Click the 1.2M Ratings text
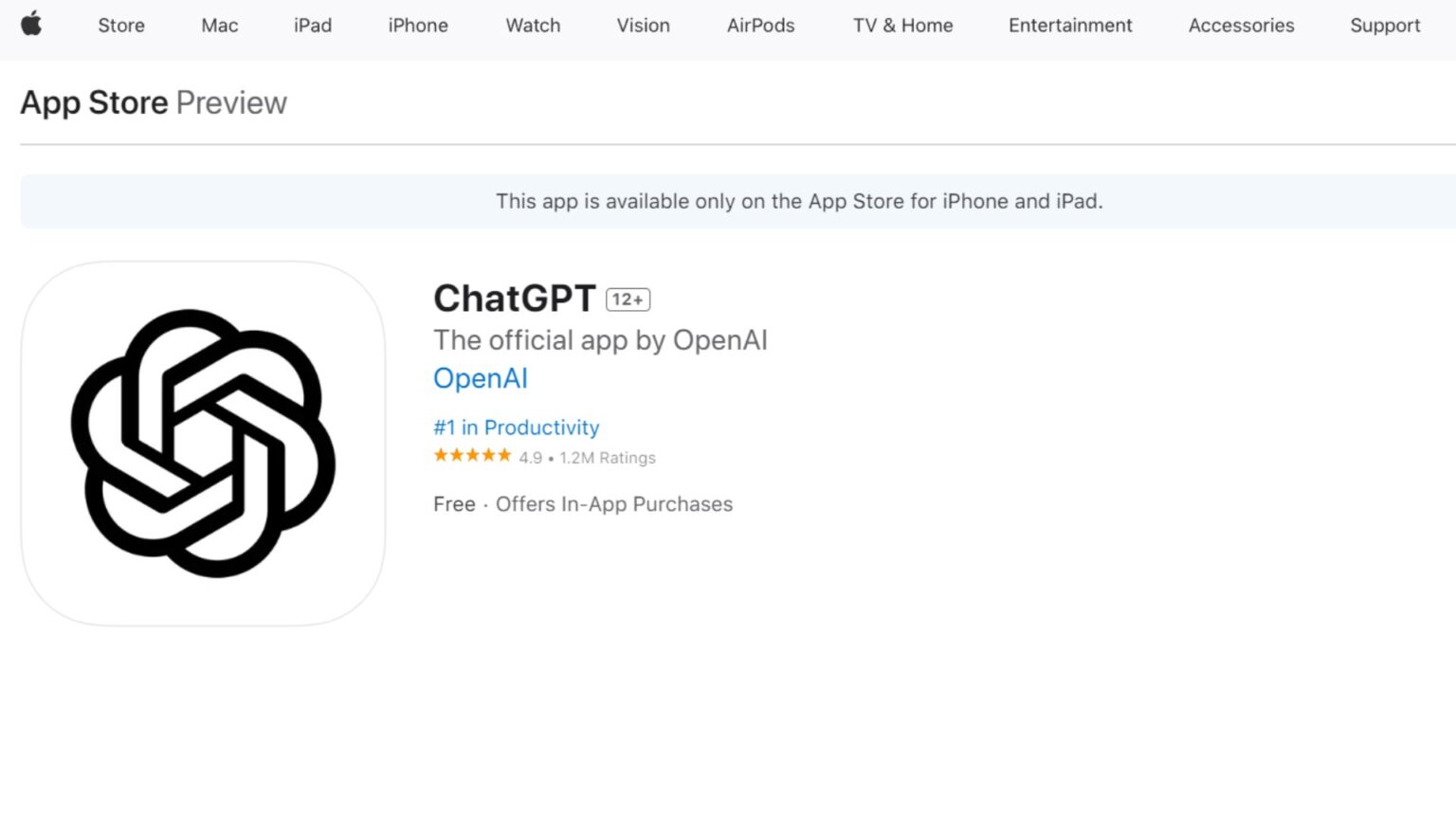 tap(608, 458)
